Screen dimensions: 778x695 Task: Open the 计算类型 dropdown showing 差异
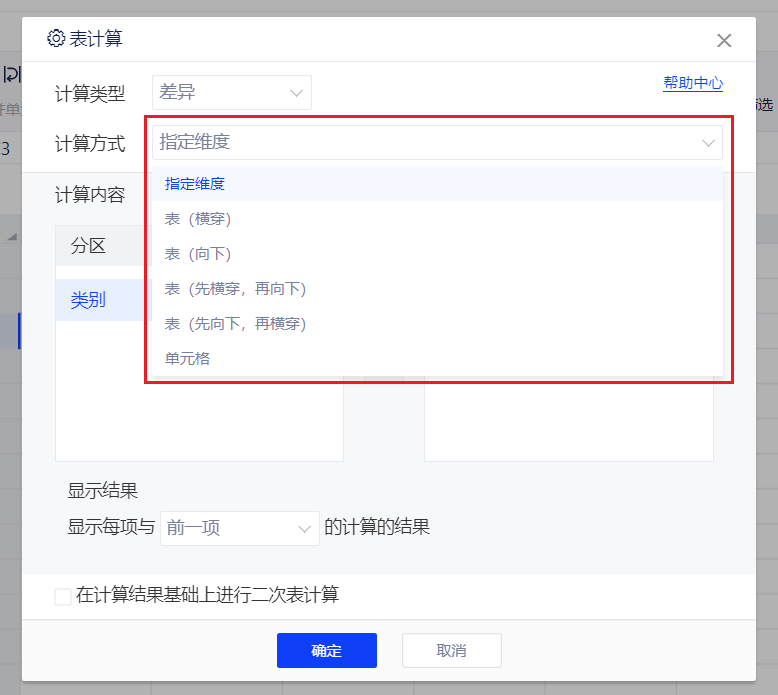point(231,93)
